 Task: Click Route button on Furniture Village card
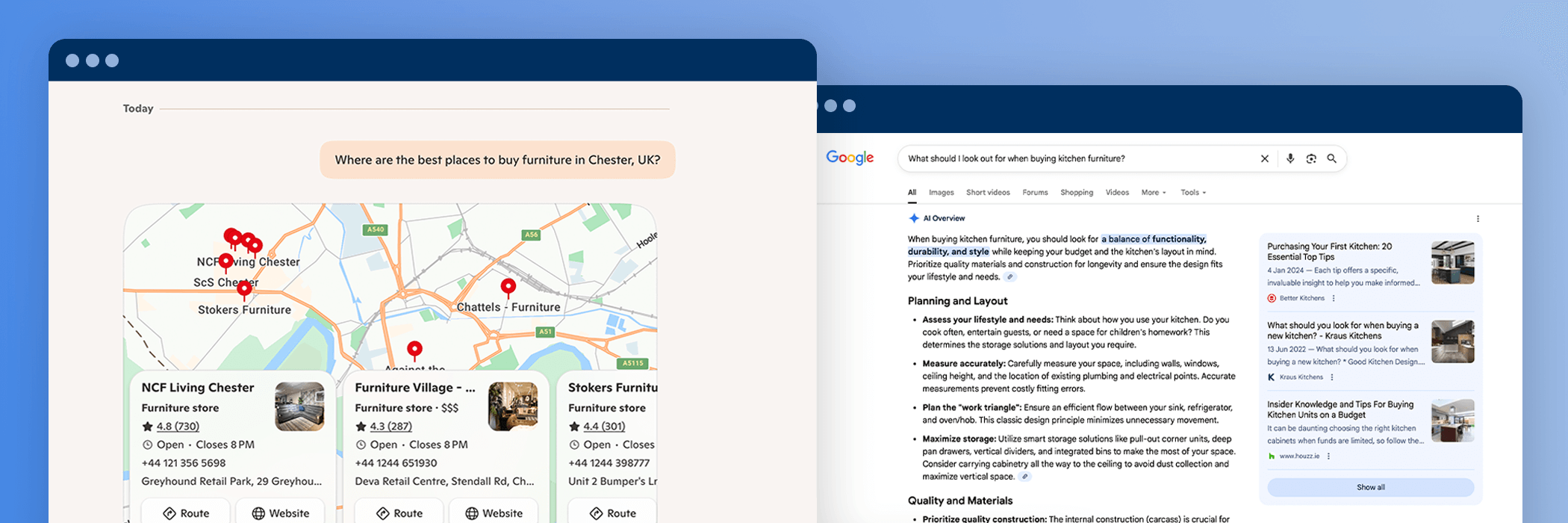(x=399, y=512)
